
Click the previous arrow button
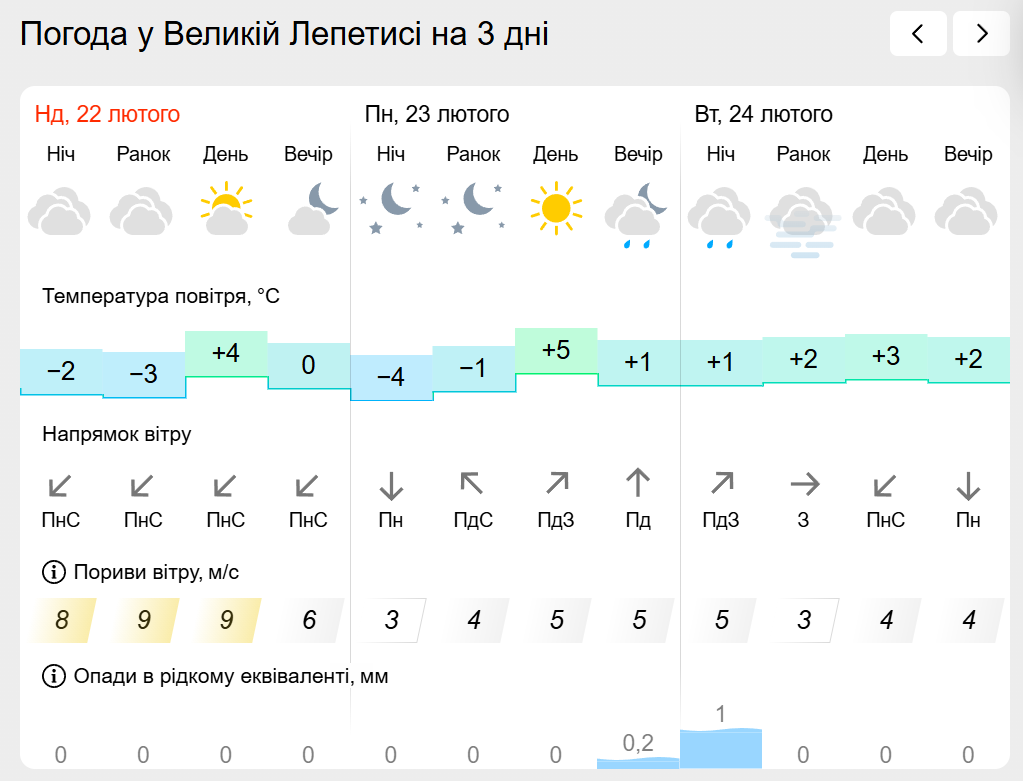918,34
